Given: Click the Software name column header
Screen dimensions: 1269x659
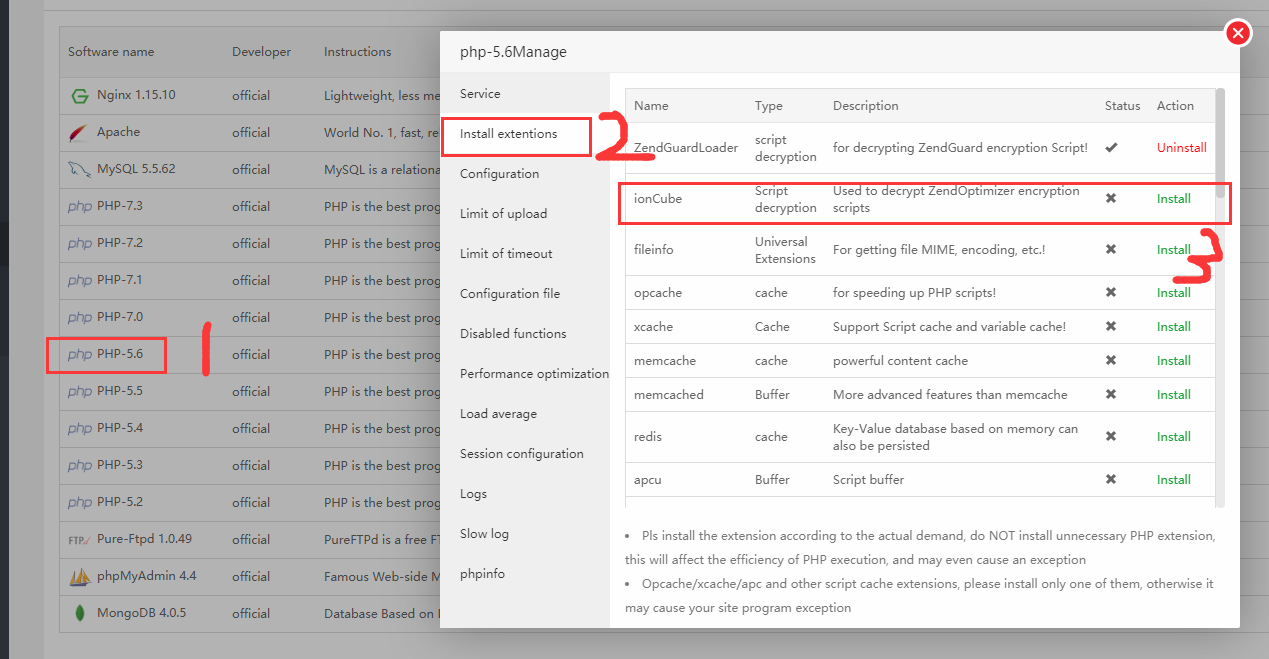Looking at the screenshot, I should 111,52.
